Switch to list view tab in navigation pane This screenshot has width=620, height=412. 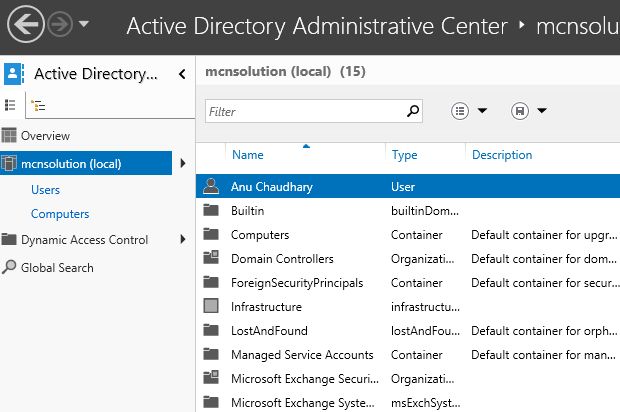tap(11, 104)
